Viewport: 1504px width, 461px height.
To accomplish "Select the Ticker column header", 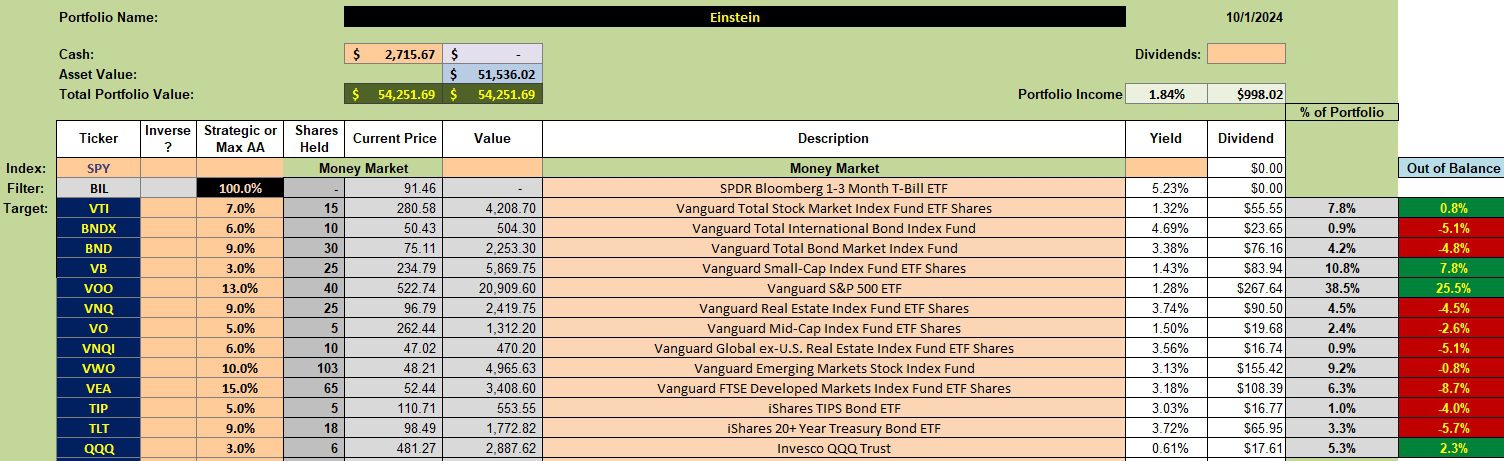I will pyautogui.click(x=98, y=139).
